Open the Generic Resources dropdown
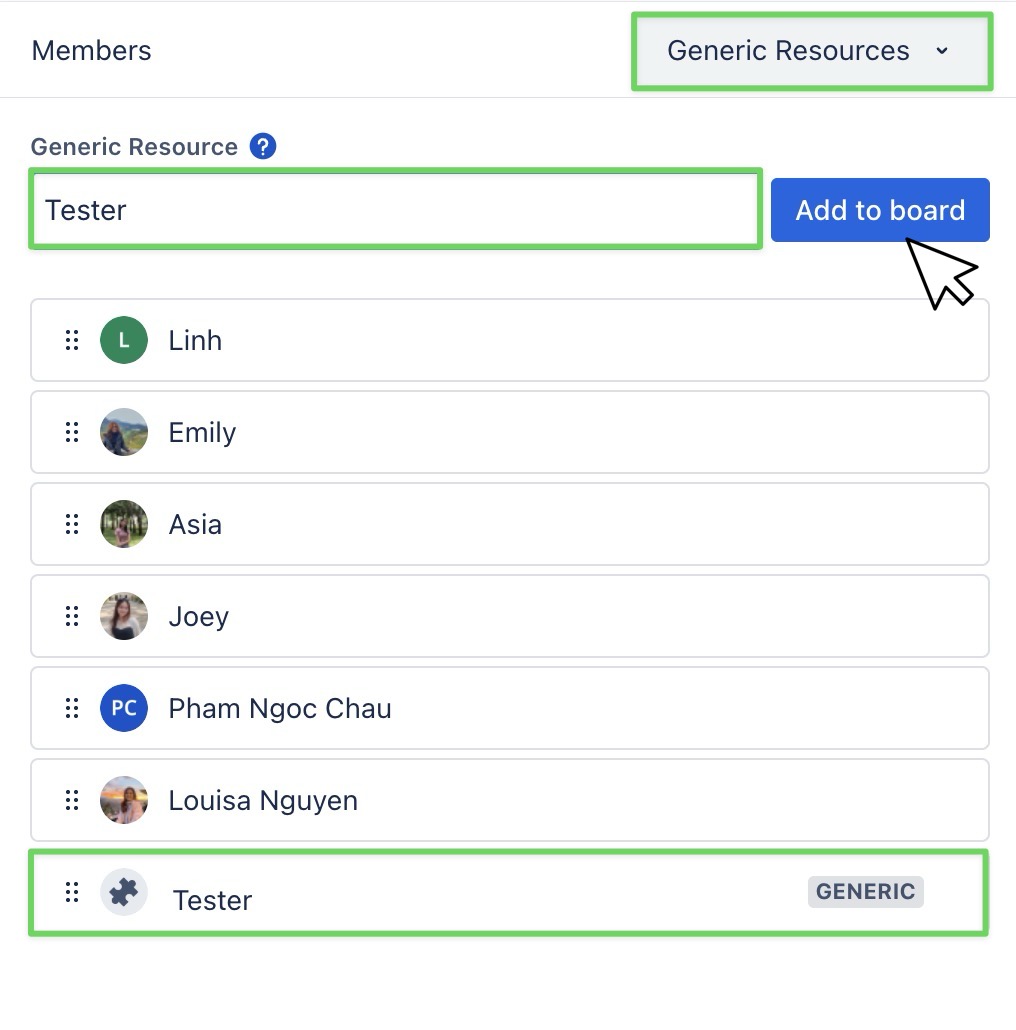 click(811, 51)
